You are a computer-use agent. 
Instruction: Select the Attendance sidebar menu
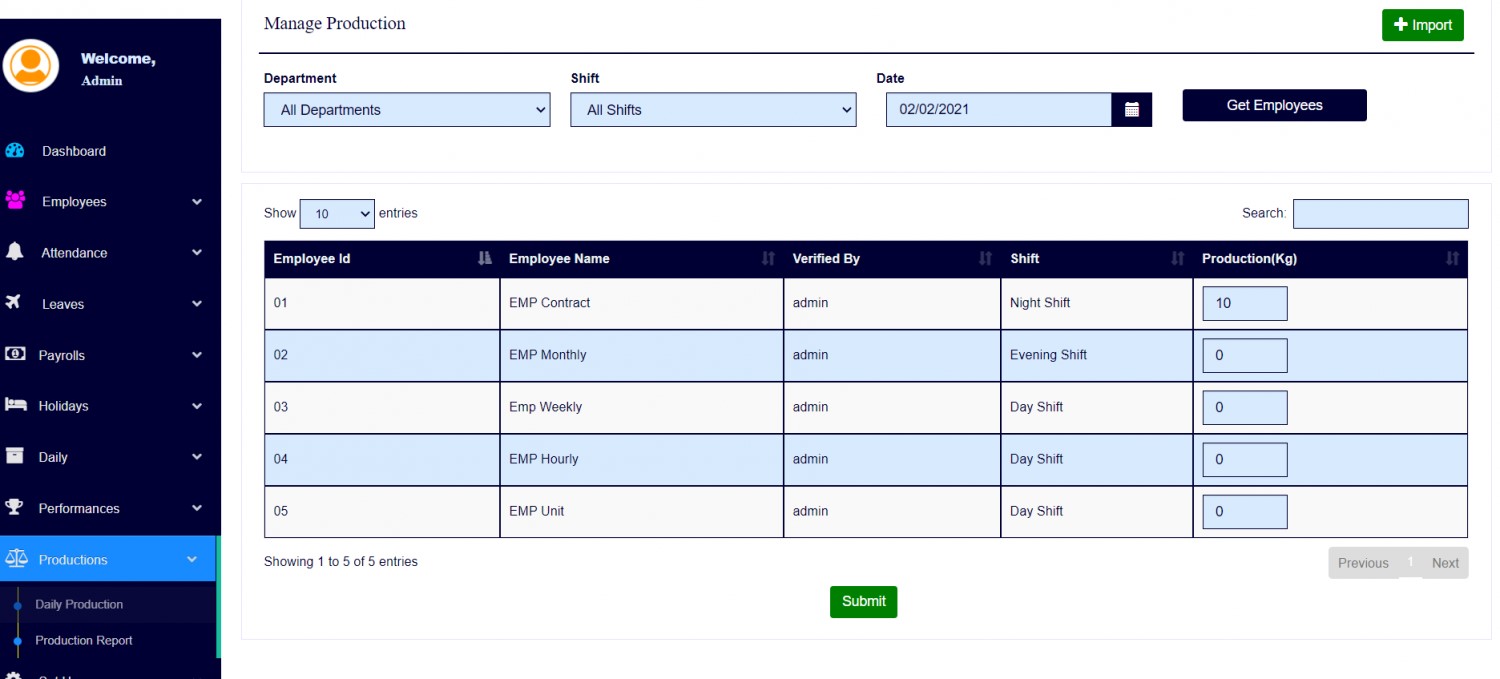click(110, 253)
